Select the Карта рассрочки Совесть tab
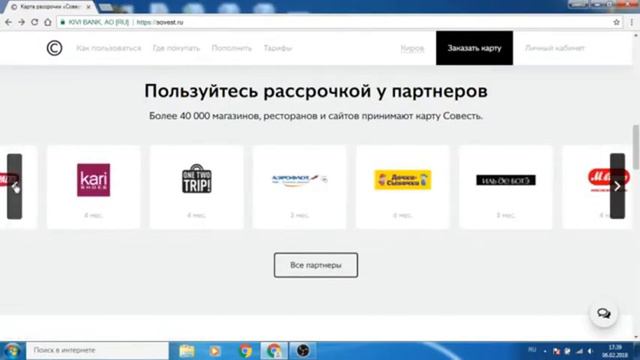640x360 pixels. tap(50, 7)
